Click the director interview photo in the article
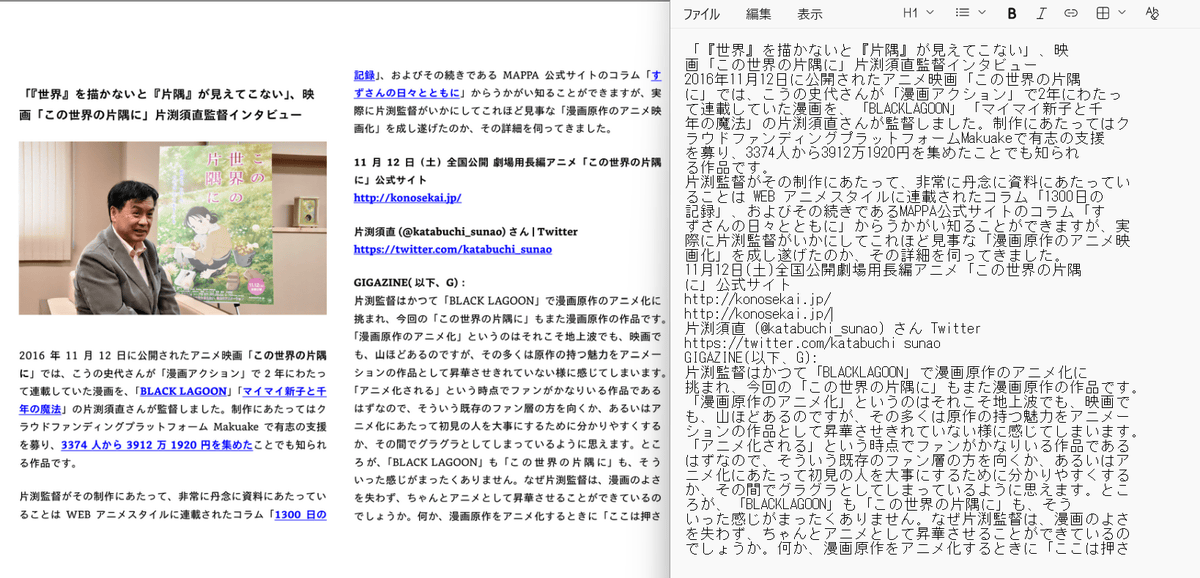 click(172, 228)
